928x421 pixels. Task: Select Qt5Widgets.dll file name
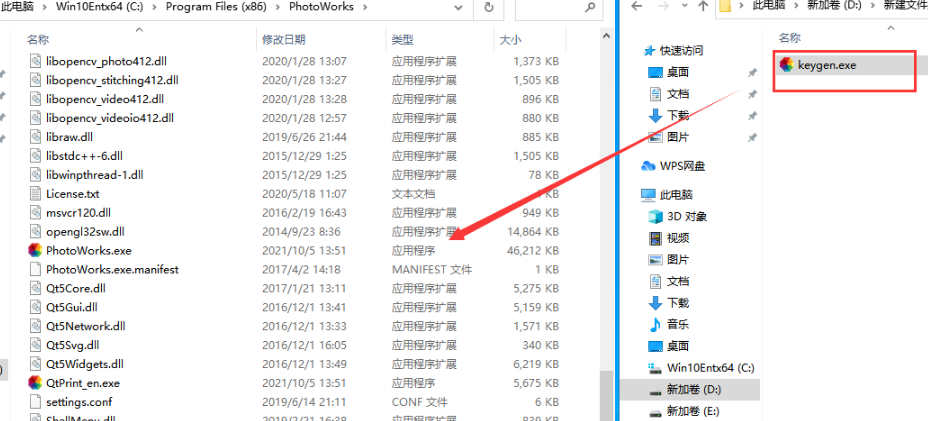tap(85, 364)
